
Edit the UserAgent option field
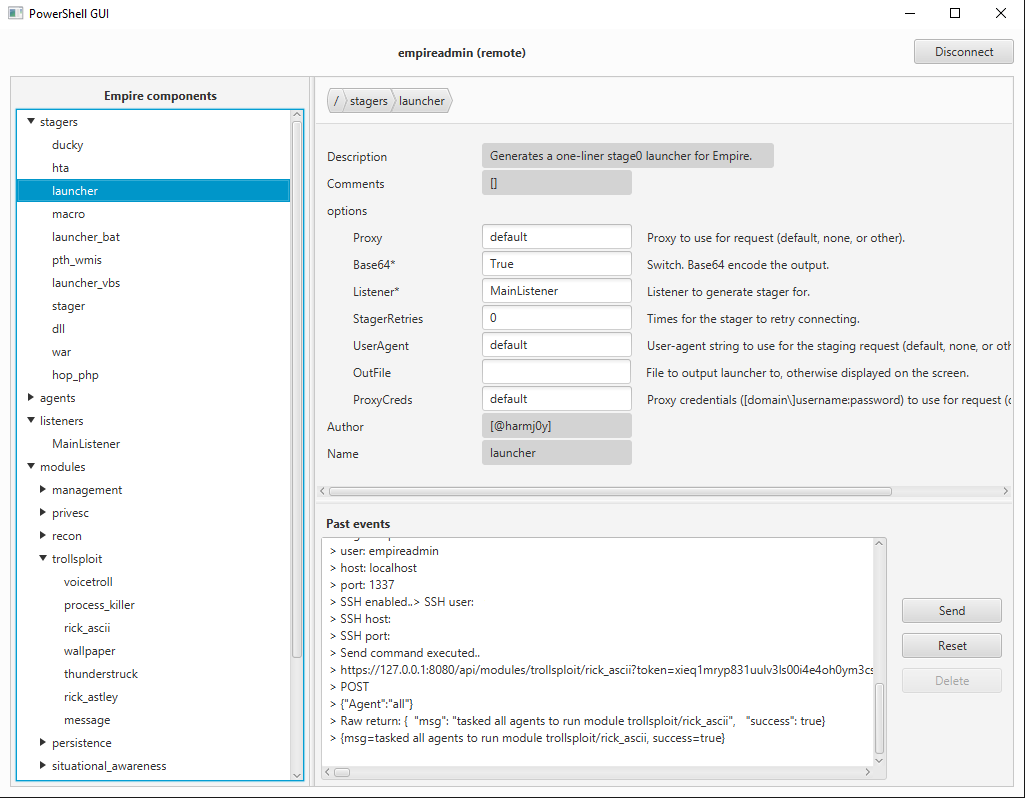click(556, 345)
